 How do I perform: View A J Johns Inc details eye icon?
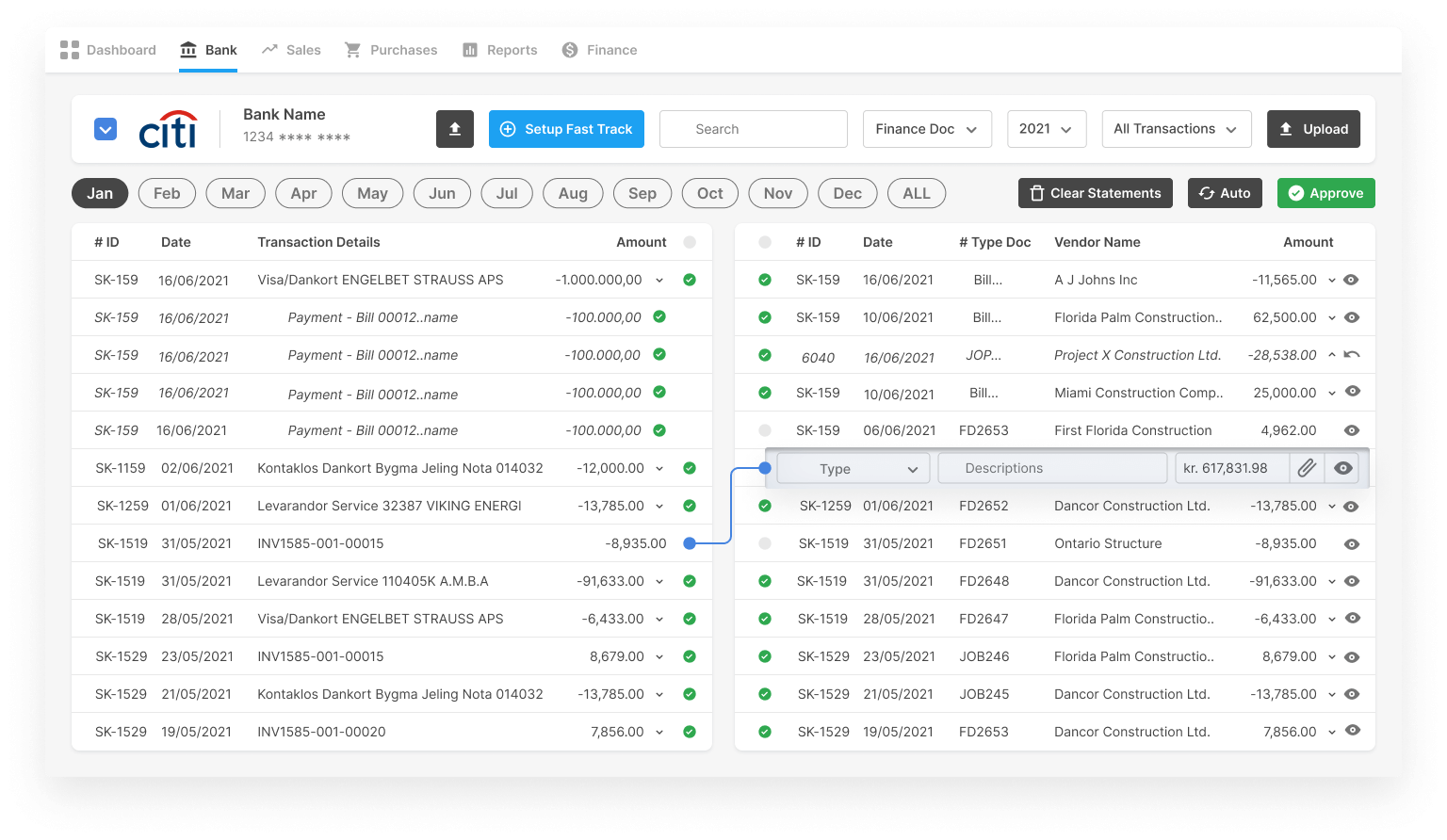pyautogui.click(x=1351, y=280)
